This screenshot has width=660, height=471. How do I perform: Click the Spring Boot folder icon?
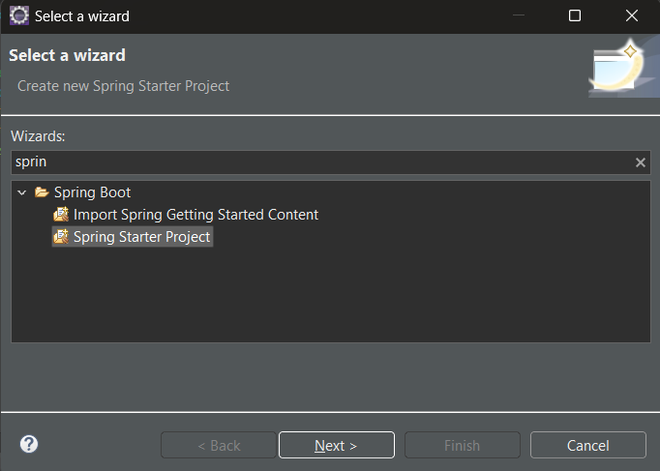(41, 192)
